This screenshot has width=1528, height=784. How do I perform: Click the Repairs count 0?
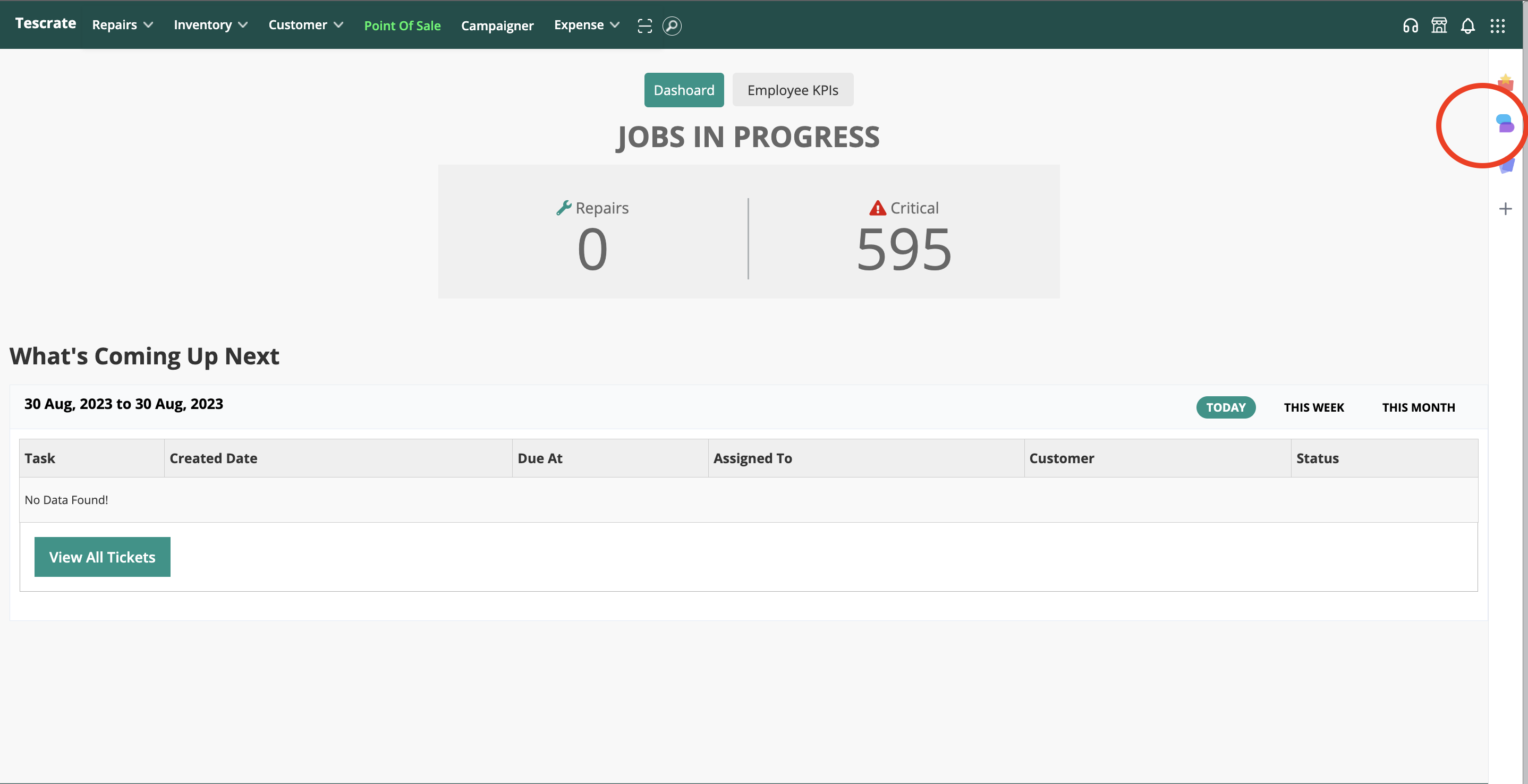point(592,250)
